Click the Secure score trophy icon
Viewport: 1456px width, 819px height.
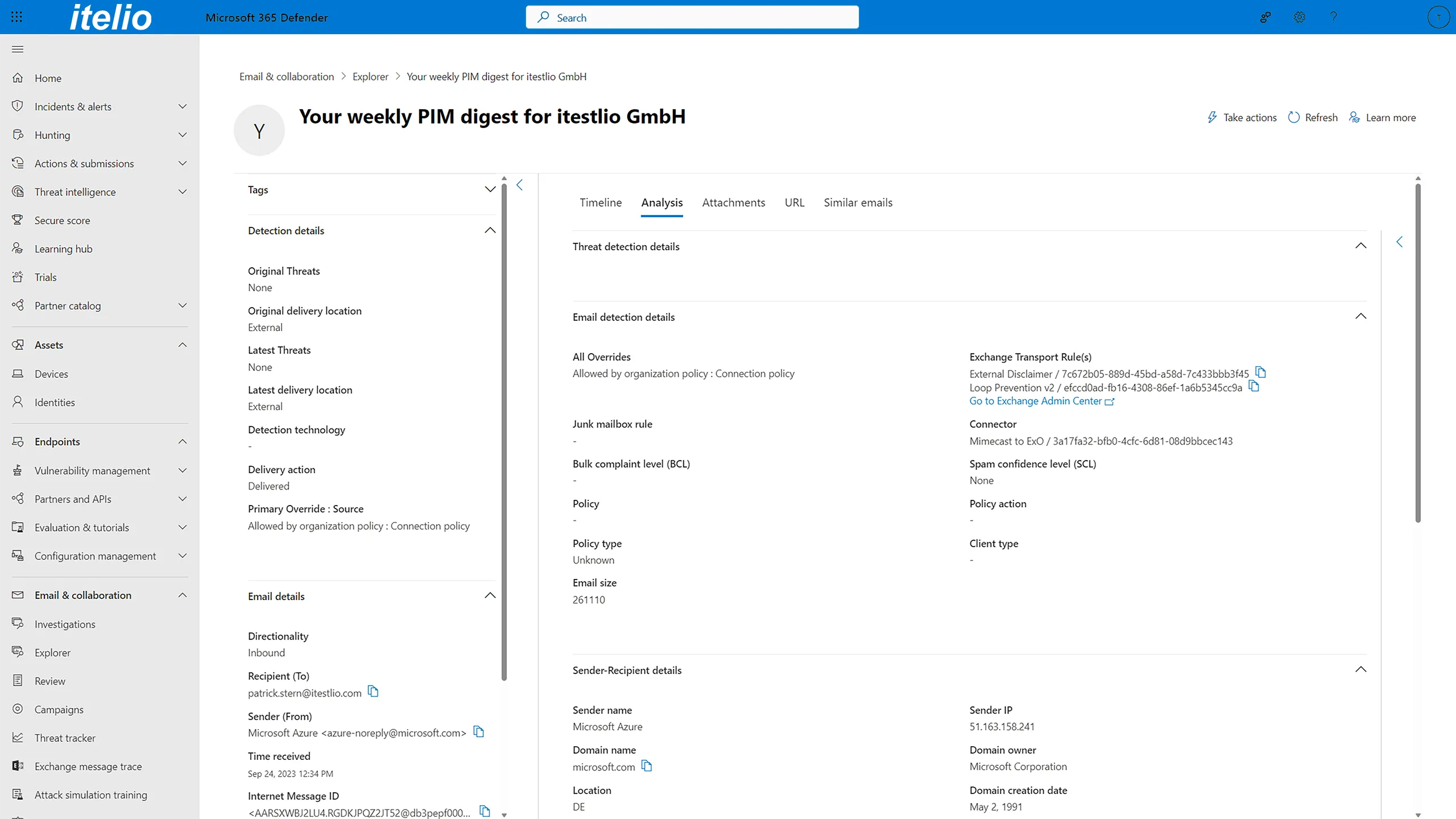18,220
